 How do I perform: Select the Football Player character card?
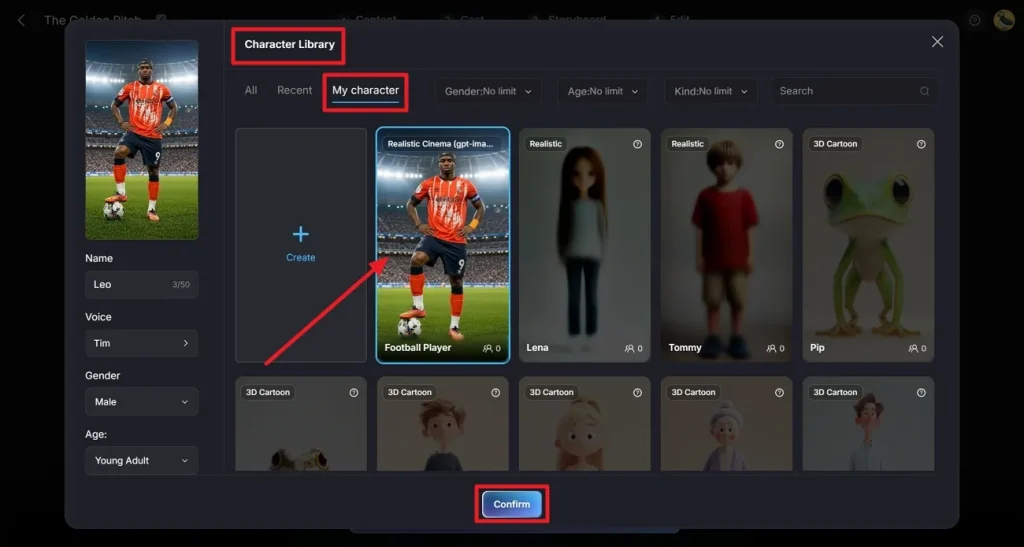click(443, 245)
